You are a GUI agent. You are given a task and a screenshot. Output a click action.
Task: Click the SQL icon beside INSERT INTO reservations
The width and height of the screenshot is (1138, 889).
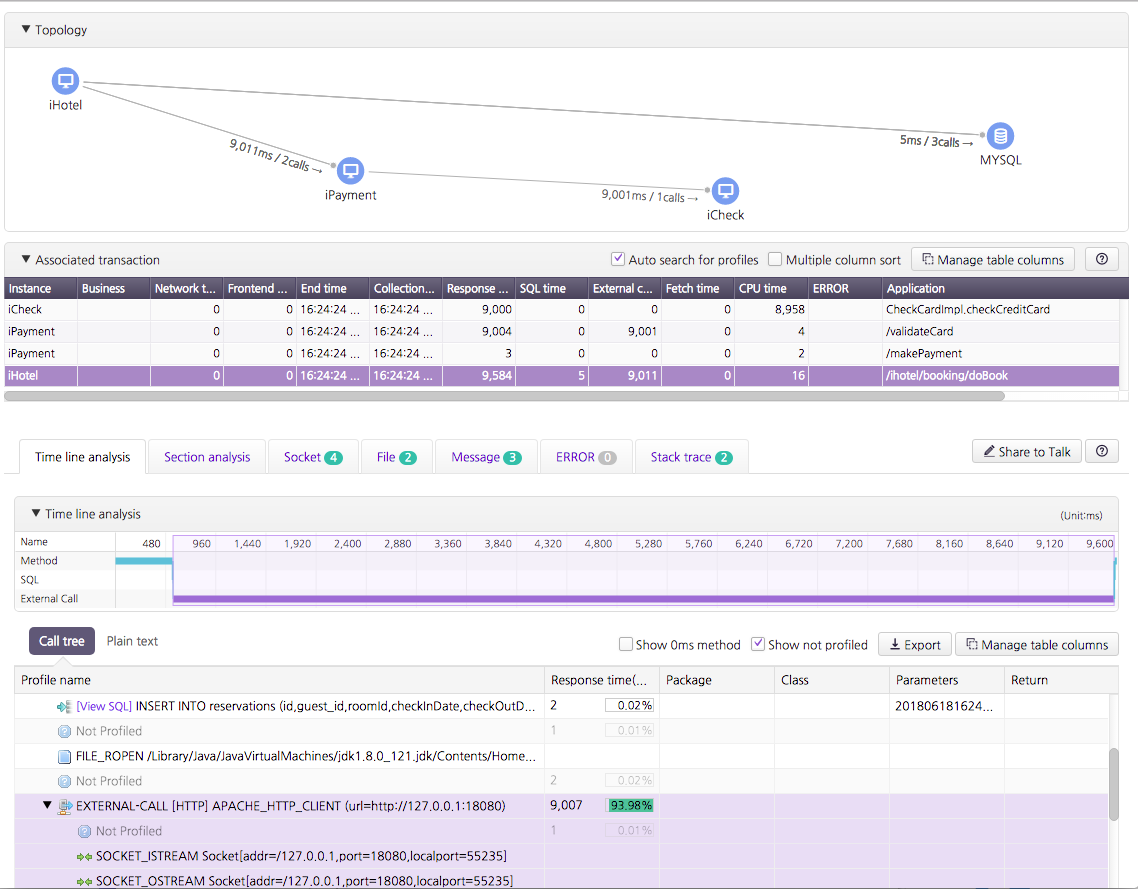point(64,706)
